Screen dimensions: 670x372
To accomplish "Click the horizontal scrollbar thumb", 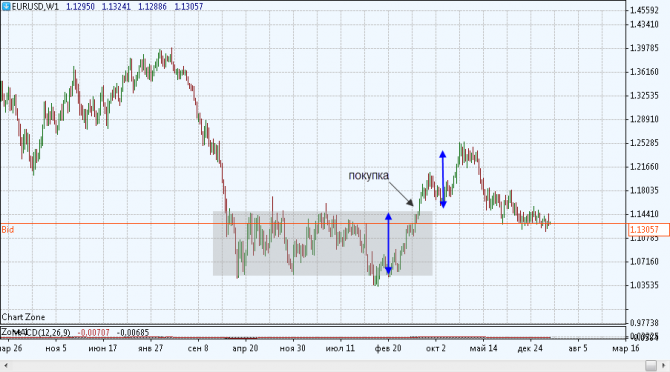I will click(x=651, y=366).
